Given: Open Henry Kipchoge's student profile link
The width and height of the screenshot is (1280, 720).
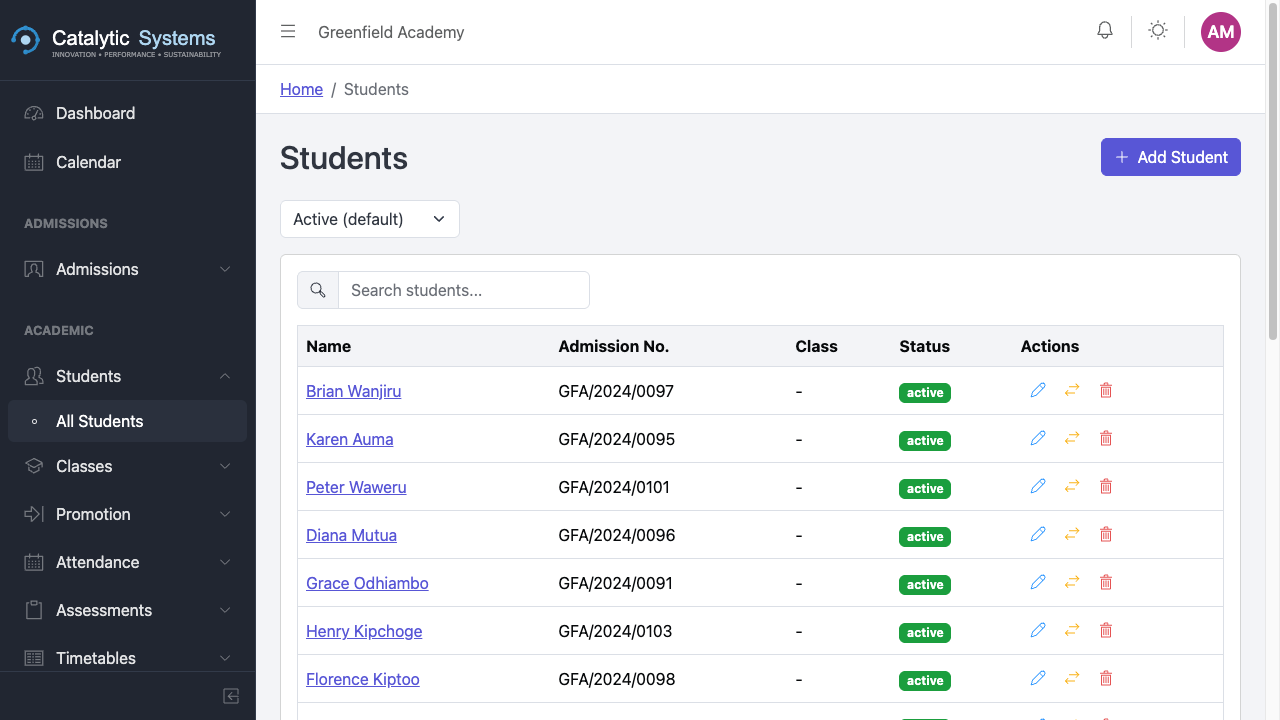Looking at the screenshot, I should [364, 631].
